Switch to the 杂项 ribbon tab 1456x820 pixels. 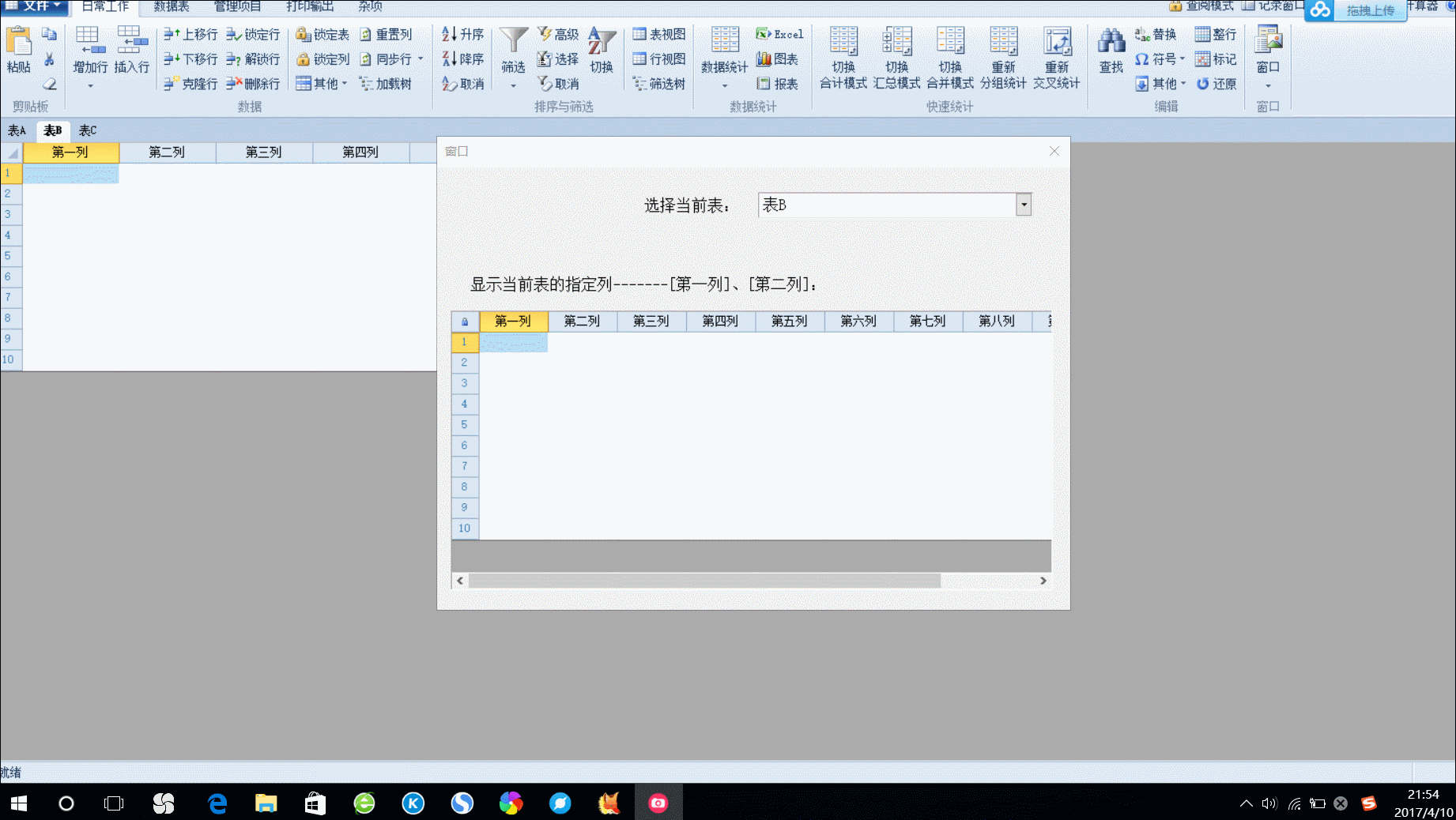(x=370, y=6)
